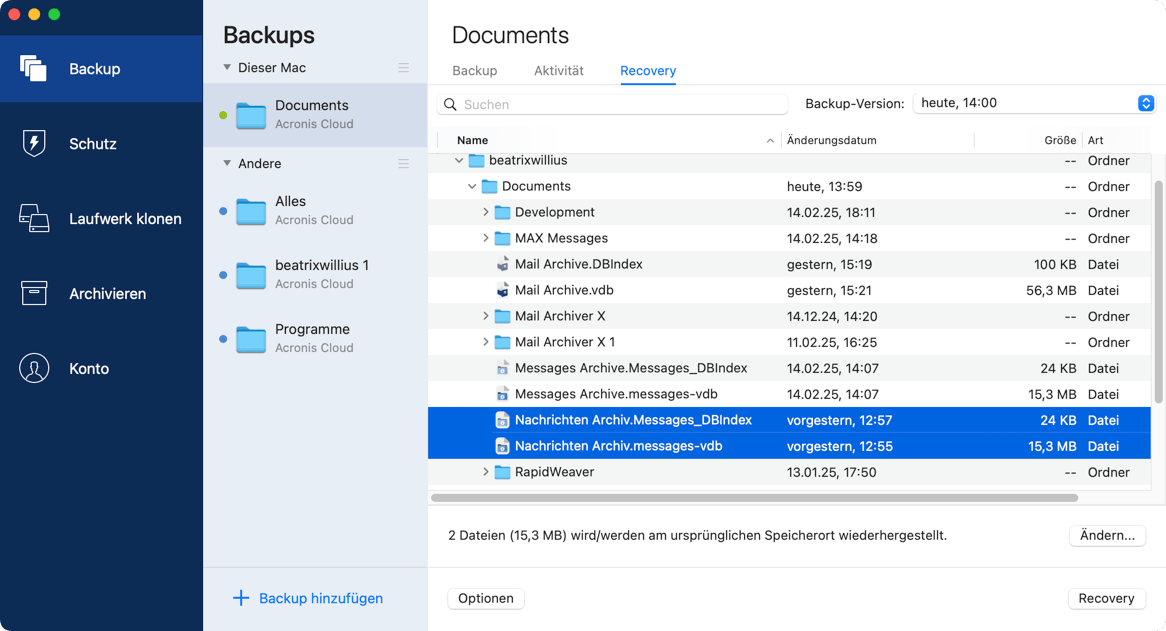The width and height of the screenshot is (1166, 631).
Task: Switch to the Backup tab
Action: pos(474,71)
